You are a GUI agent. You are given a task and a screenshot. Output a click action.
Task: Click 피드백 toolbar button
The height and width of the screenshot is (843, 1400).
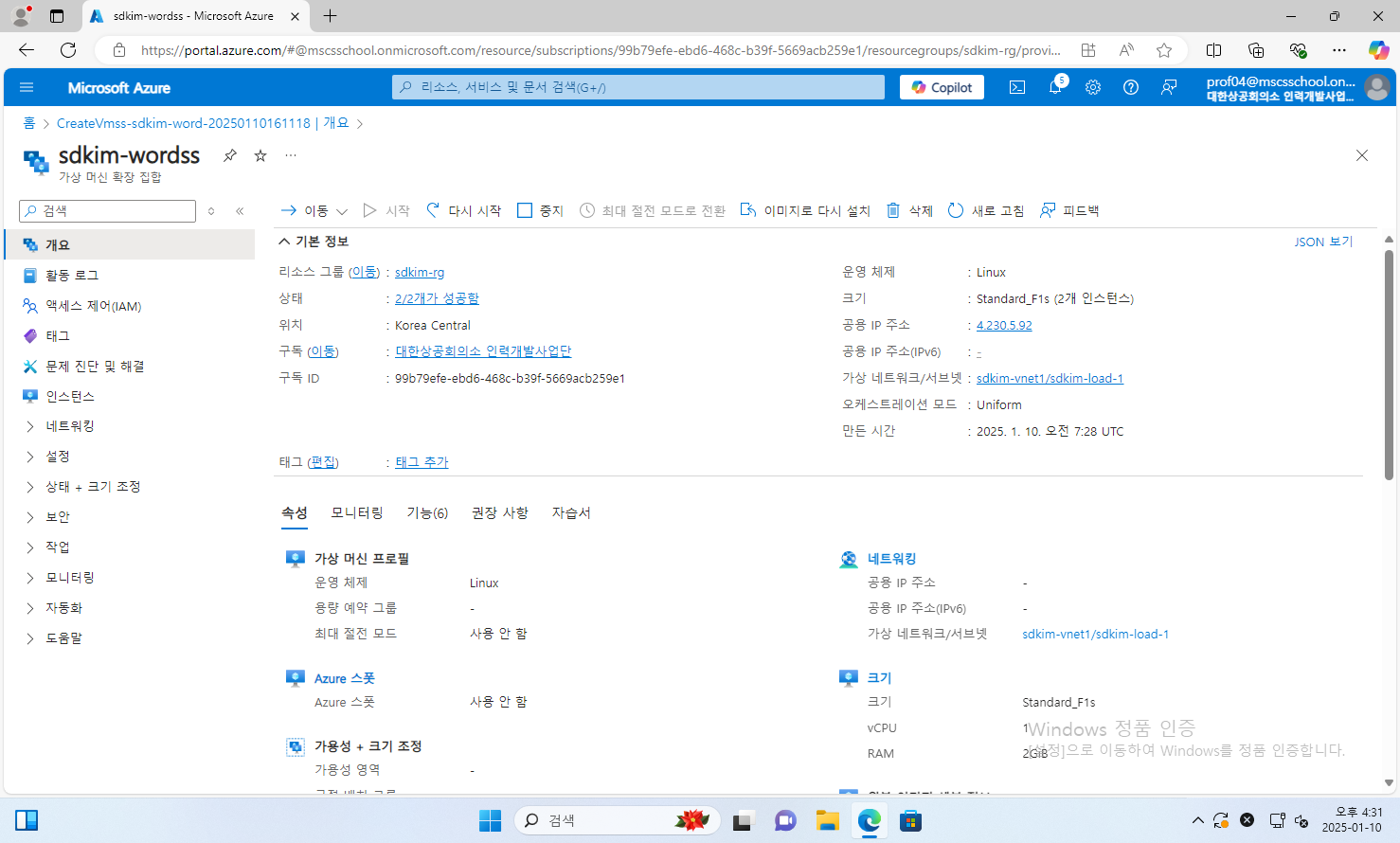[1069, 211]
